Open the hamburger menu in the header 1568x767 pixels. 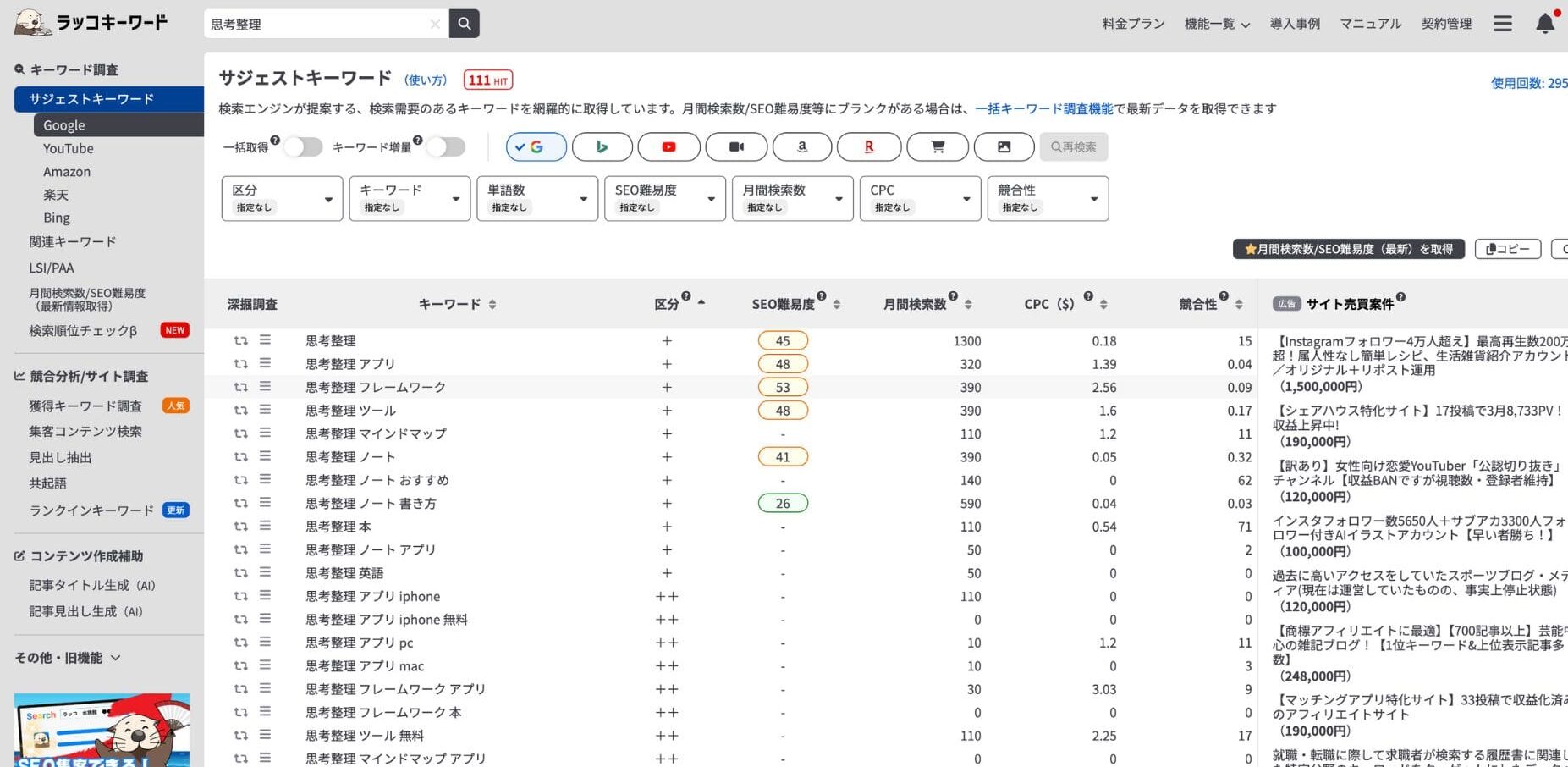tap(1502, 24)
